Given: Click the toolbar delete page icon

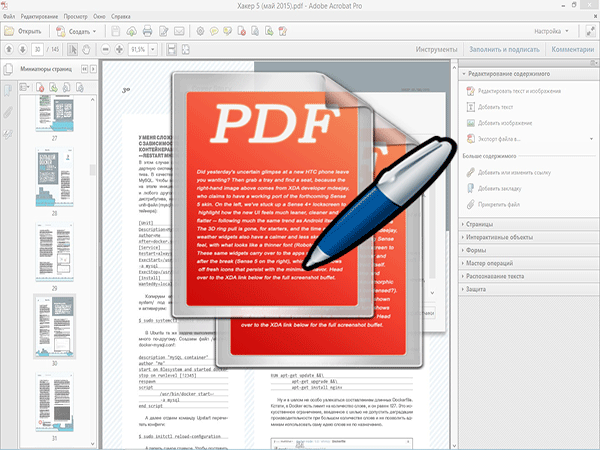Looking at the screenshot, I should point(241,31).
